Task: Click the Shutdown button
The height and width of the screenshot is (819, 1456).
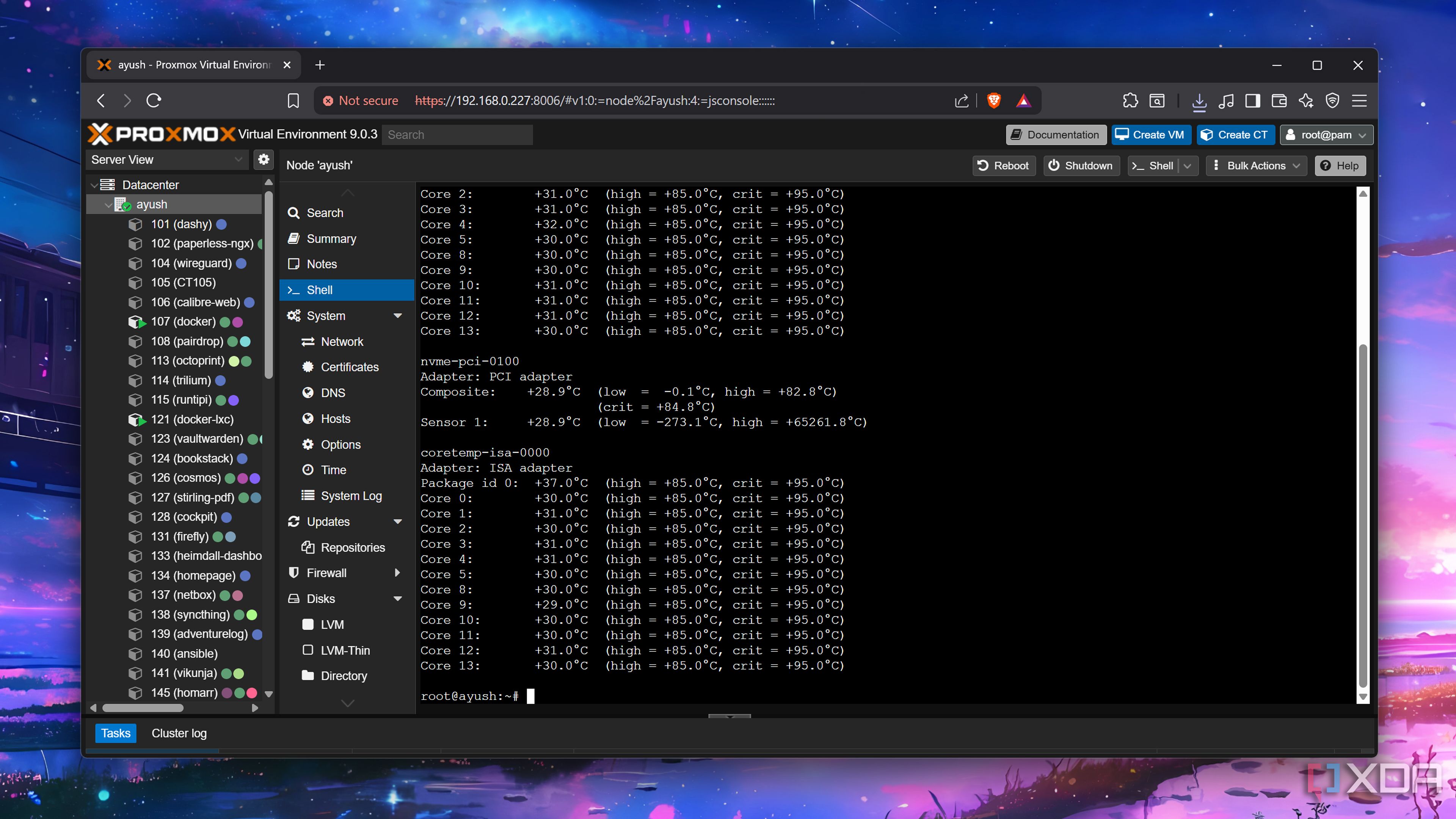Action: coord(1081,166)
